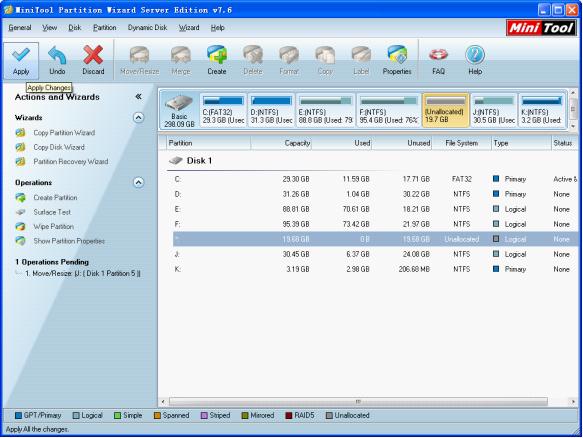Image resolution: width=583 pixels, height=438 pixels.
Task: Click Surface Test operation link
Action: coord(52,212)
